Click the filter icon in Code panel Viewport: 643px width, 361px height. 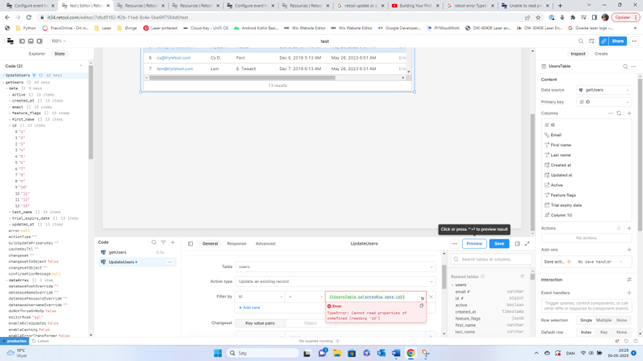(163, 242)
